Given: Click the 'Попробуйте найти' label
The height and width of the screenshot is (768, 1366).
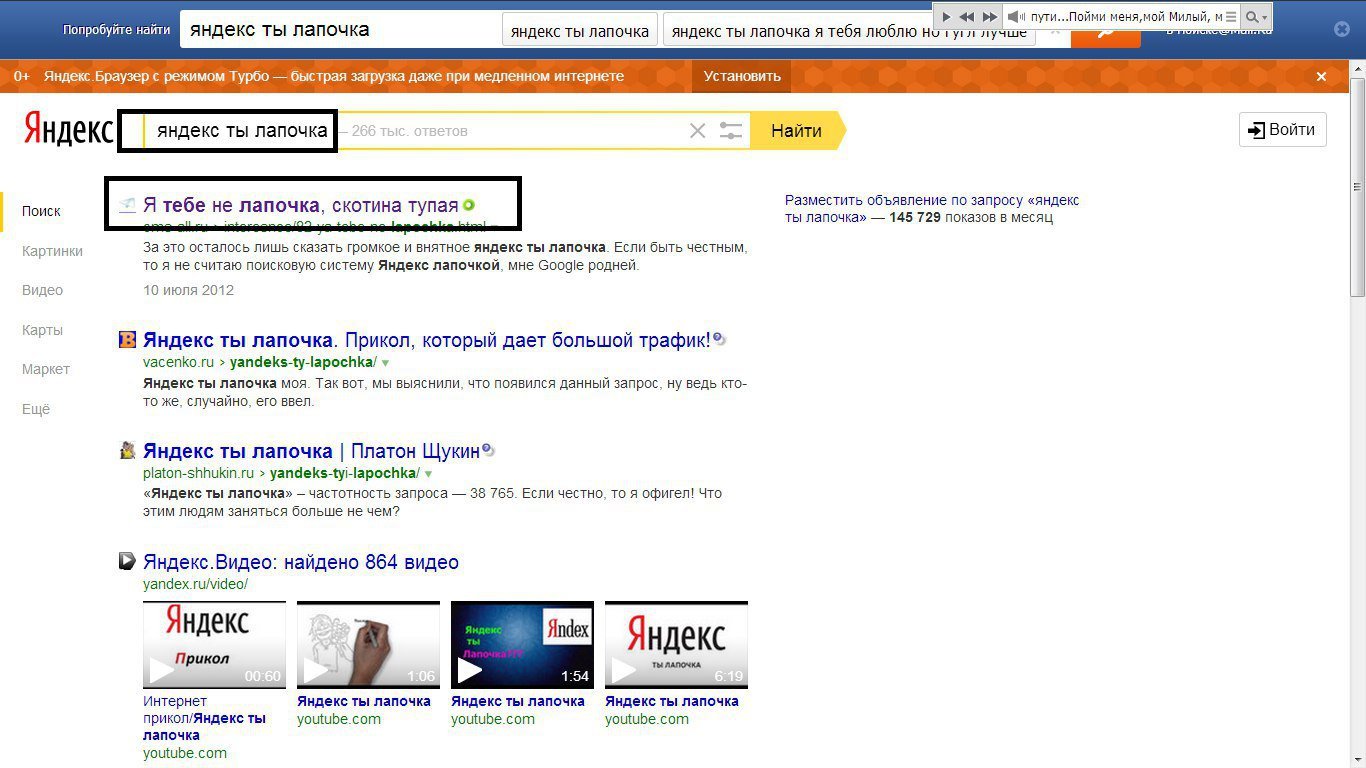Looking at the screenshot, I should pyautogui.click(x=116, y=30).
